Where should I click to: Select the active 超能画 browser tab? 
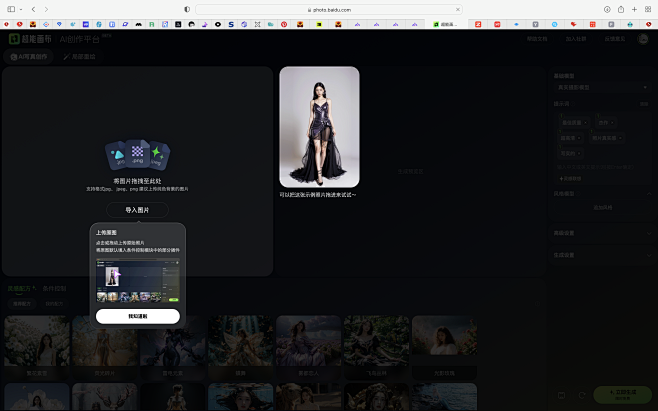pyautogui.click(x=445, y=24)
